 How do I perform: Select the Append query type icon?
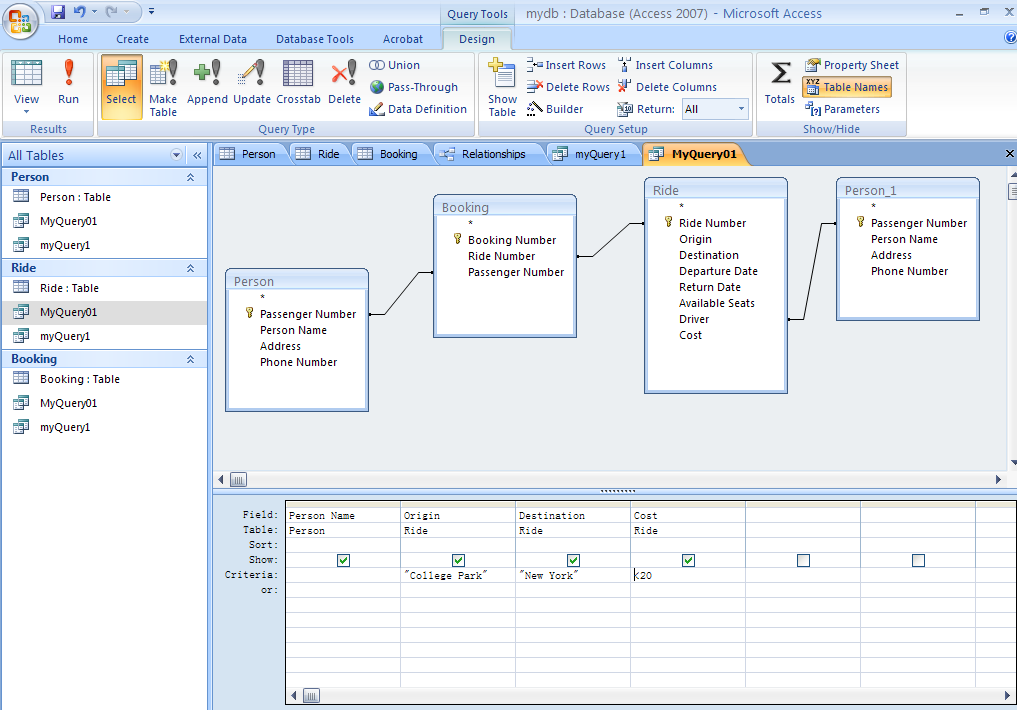207,86
